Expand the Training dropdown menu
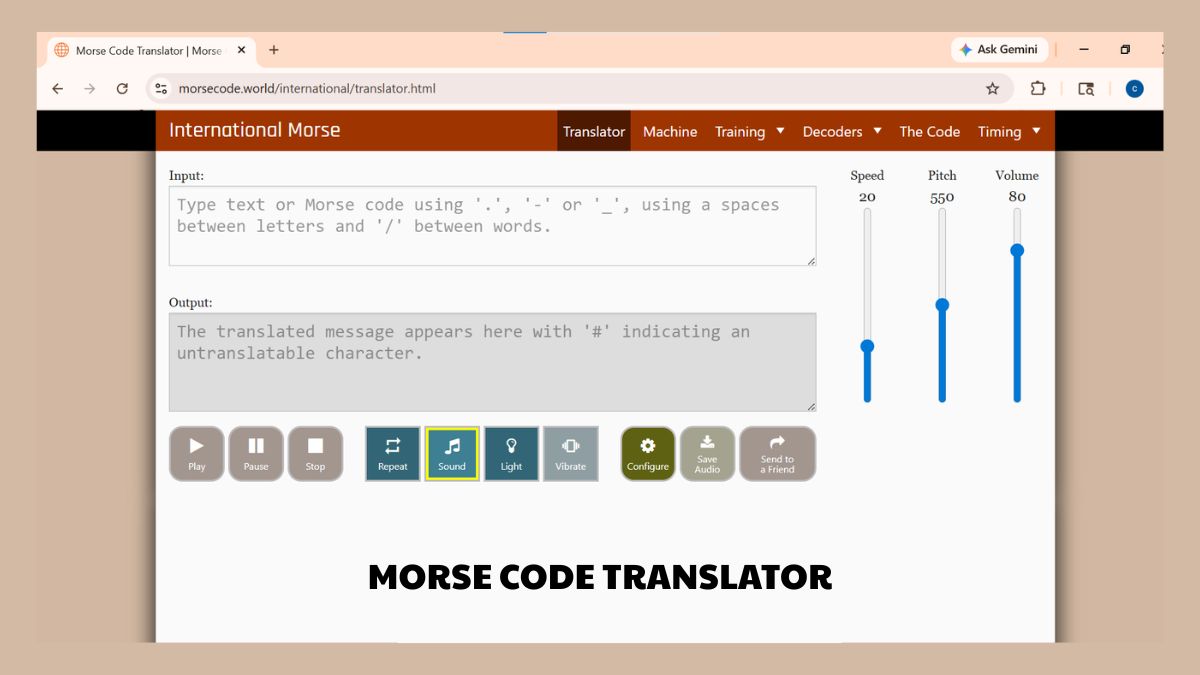The width and height of the screenshot is (1200, 675). tap(750, 131)
